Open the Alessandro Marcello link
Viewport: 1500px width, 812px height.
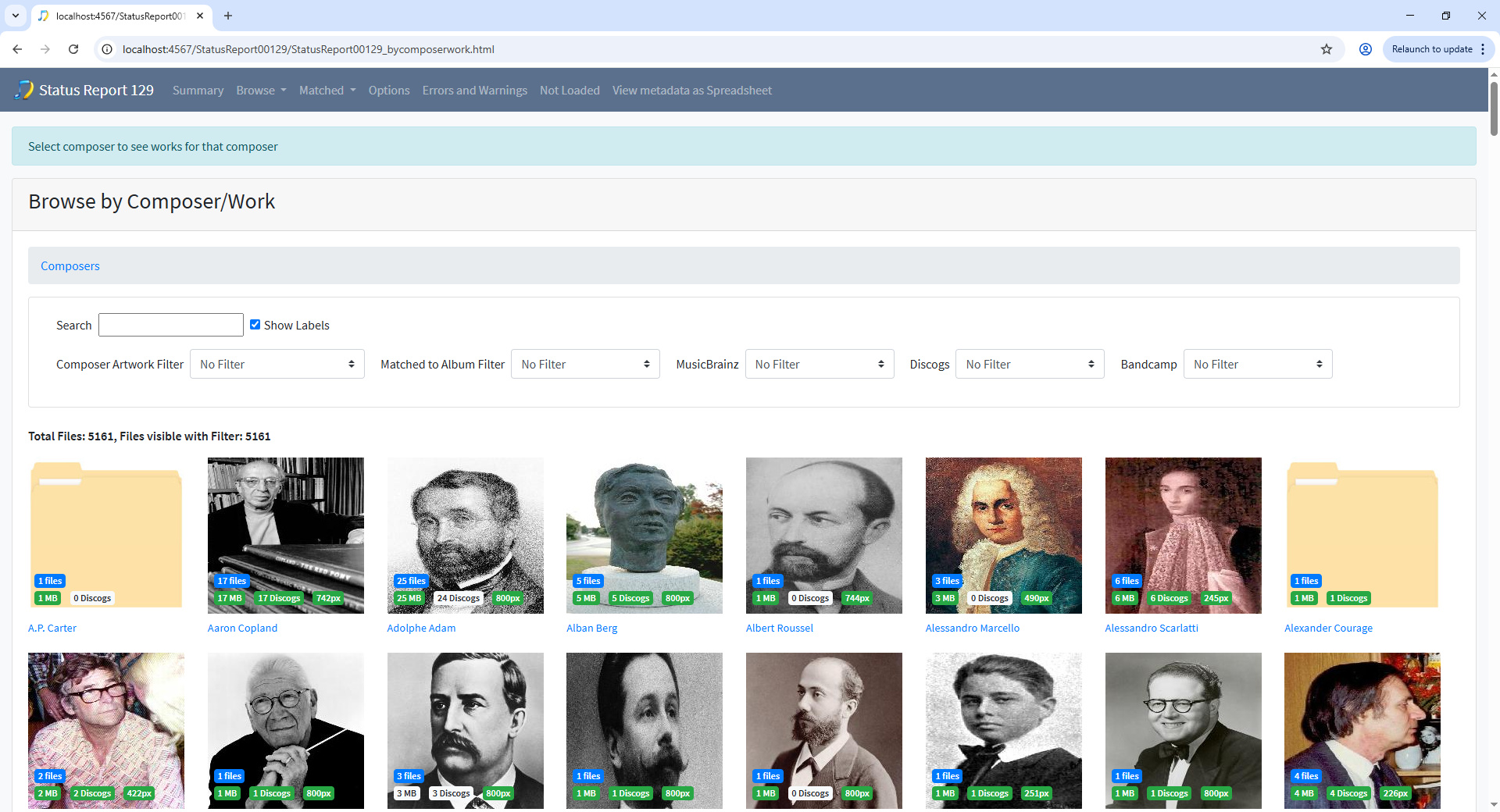pos(973,628)
